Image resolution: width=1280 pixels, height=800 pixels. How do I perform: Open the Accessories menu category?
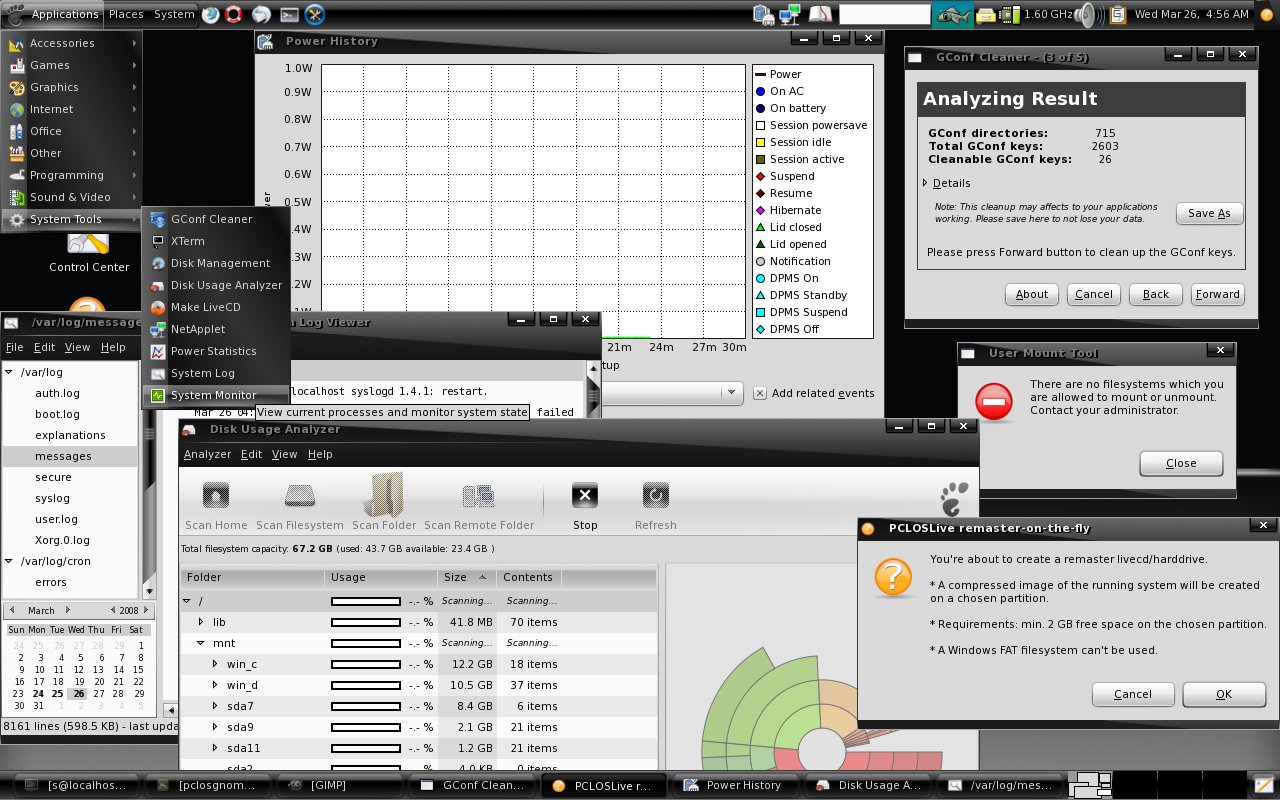click(x=72, y=43)
